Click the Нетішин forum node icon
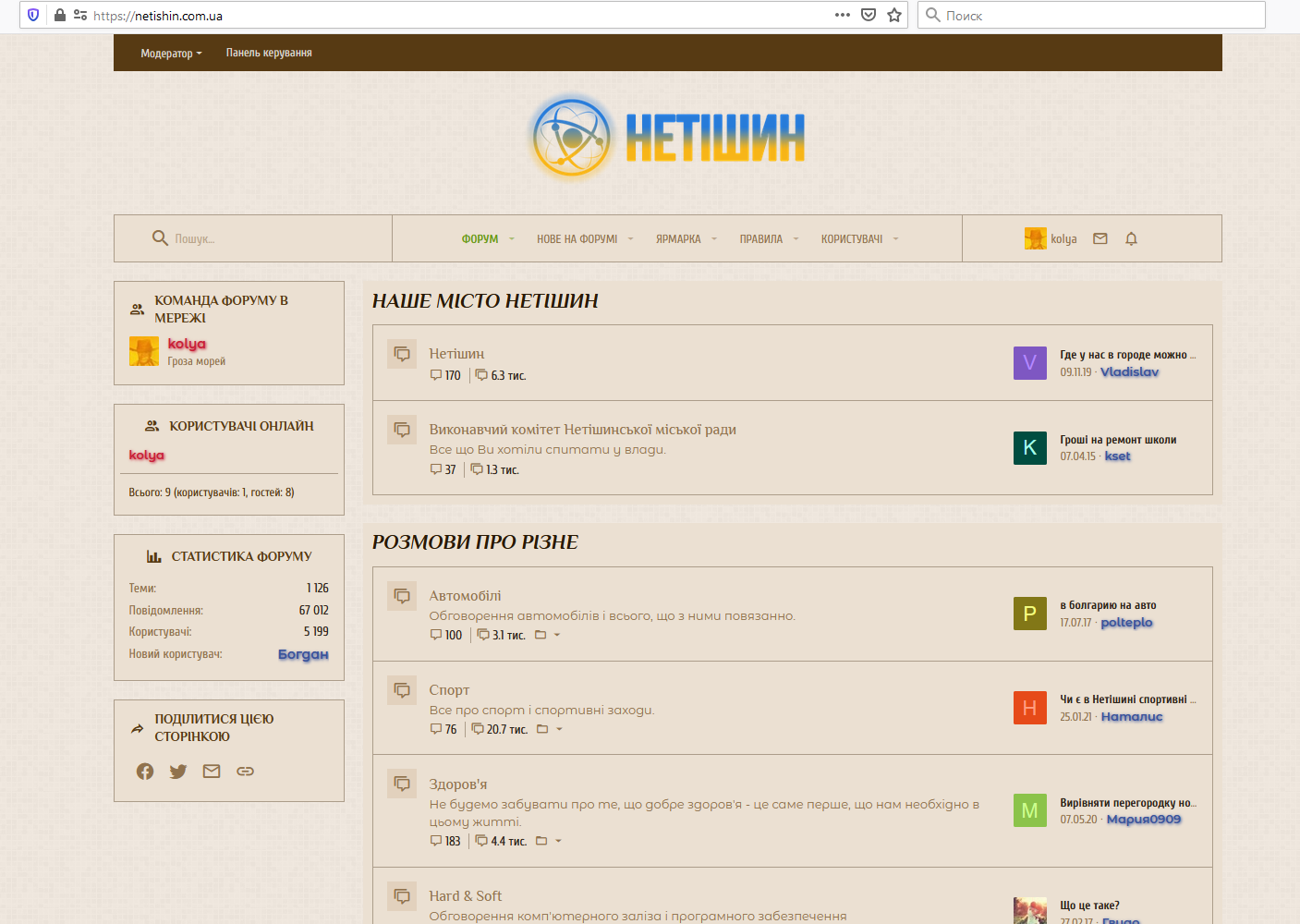 click(x=402, y=353)
